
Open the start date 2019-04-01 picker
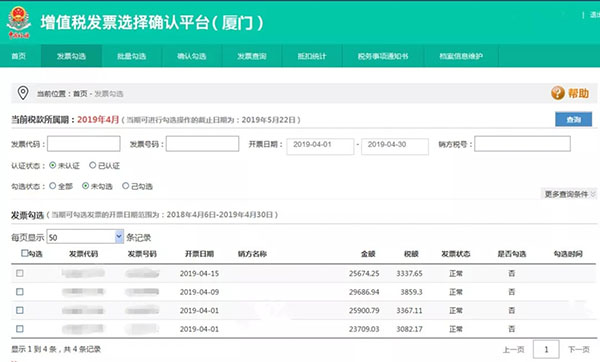tap(320, 145)
